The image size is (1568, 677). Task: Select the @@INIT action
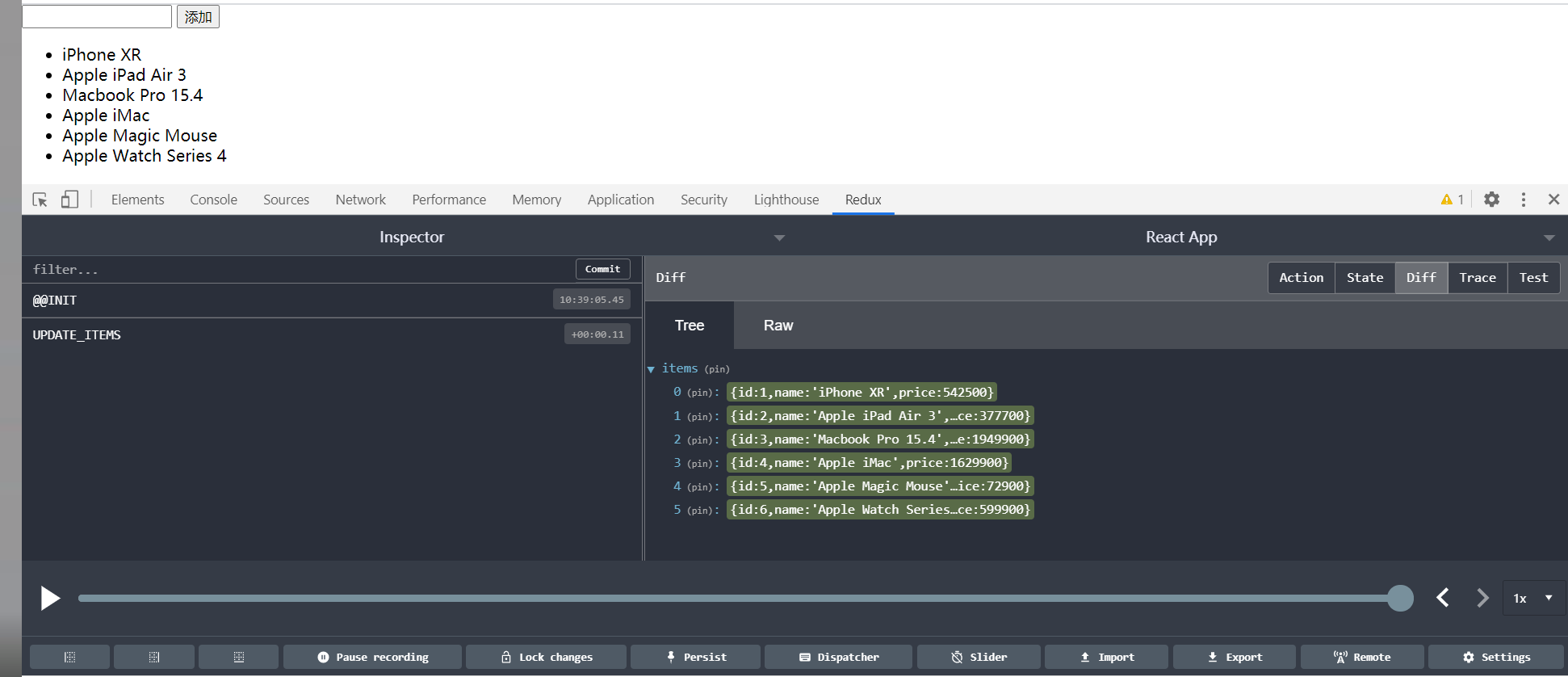click(332, 300)
